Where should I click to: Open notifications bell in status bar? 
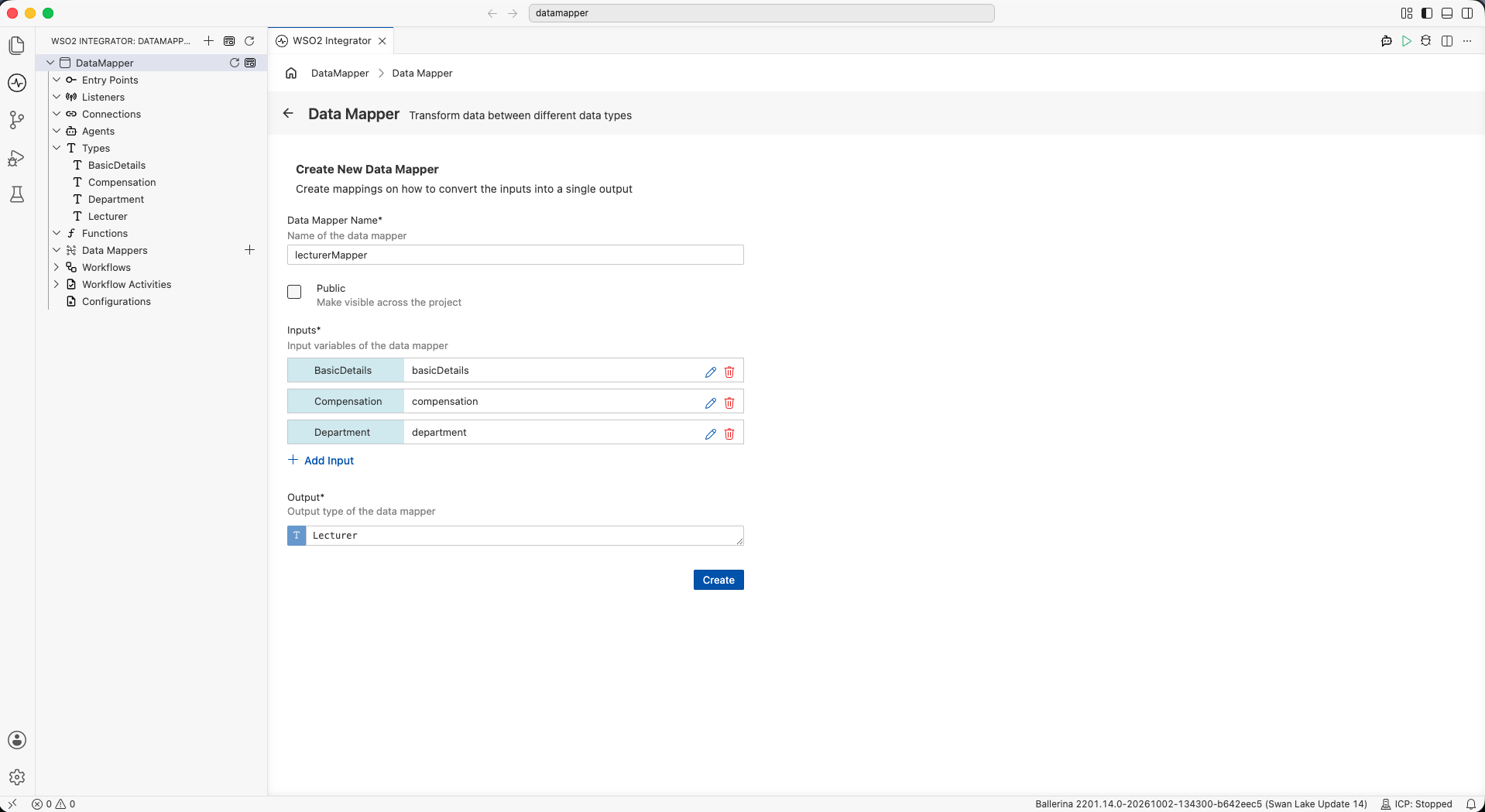pyautogui.click(x=1470, y=804)
